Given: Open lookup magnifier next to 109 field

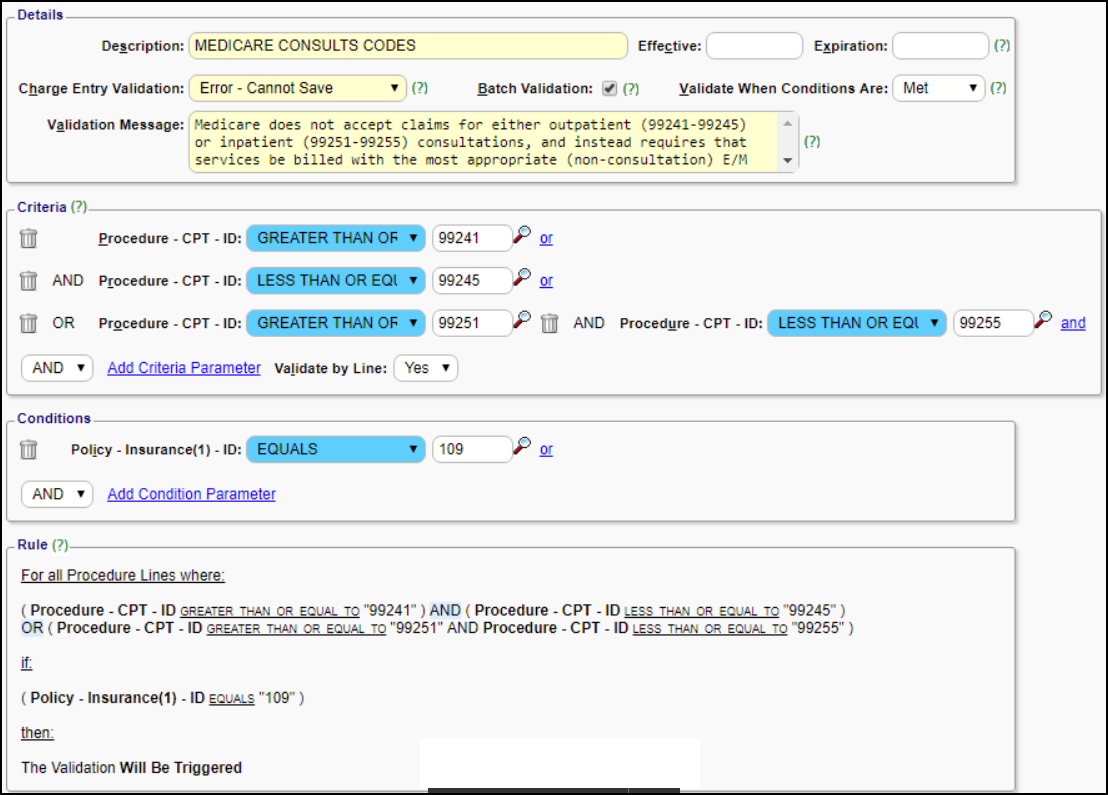Looking at the screenshot, I should pos(522,448).
